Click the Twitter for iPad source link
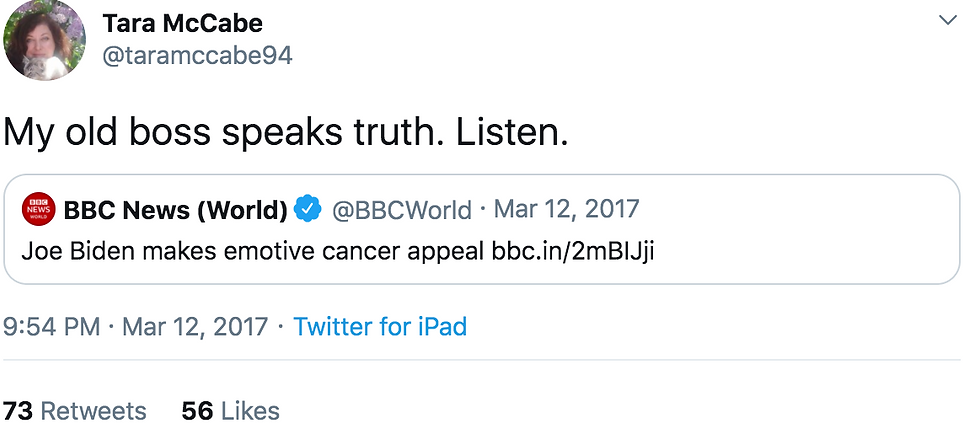 click(380, 327)
